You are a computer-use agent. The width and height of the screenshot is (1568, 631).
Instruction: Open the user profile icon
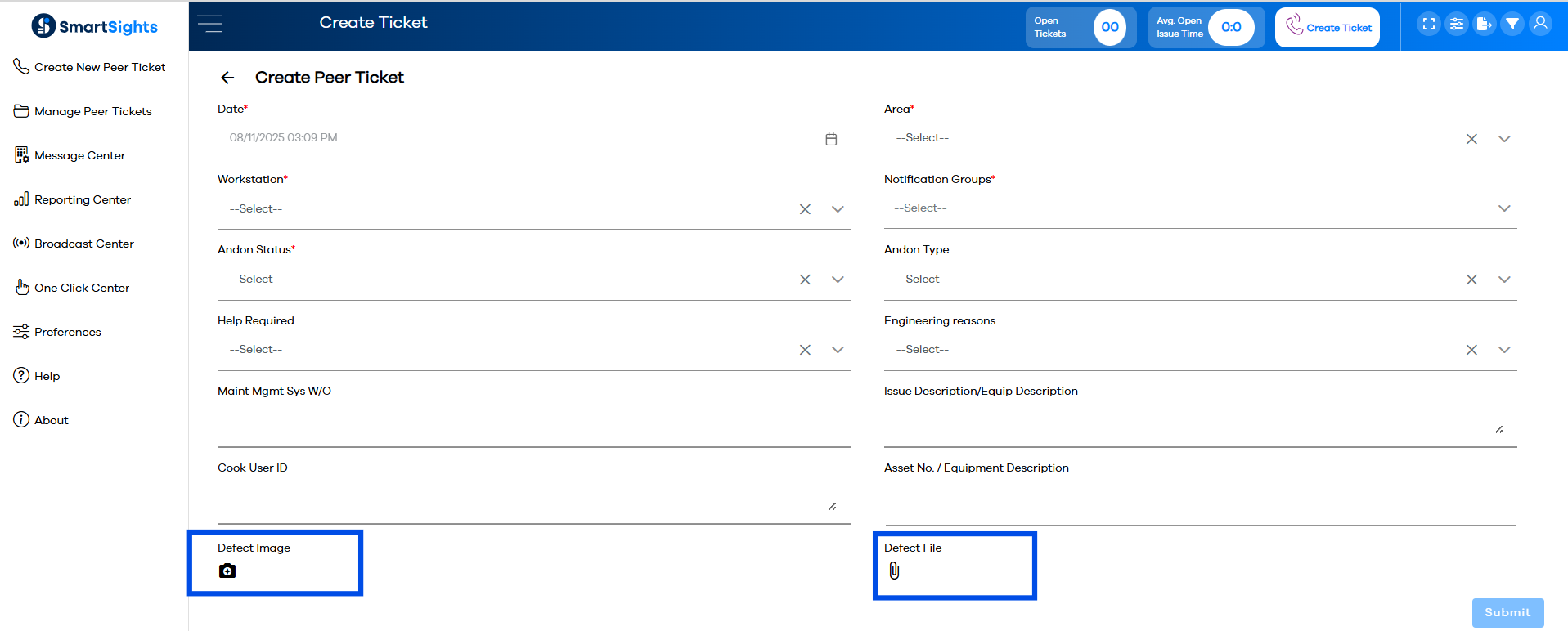[1540, 25]
